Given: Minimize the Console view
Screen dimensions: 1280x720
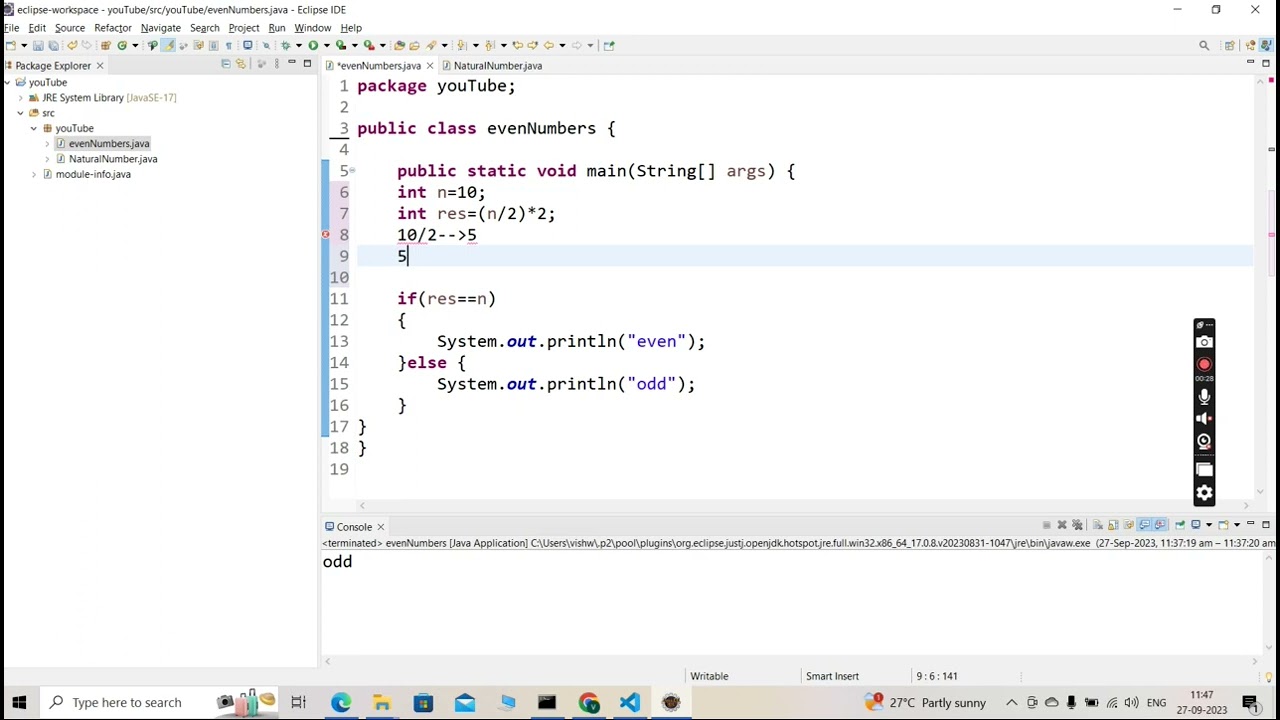Looking at the screenshot, I should coord(1250,524).
